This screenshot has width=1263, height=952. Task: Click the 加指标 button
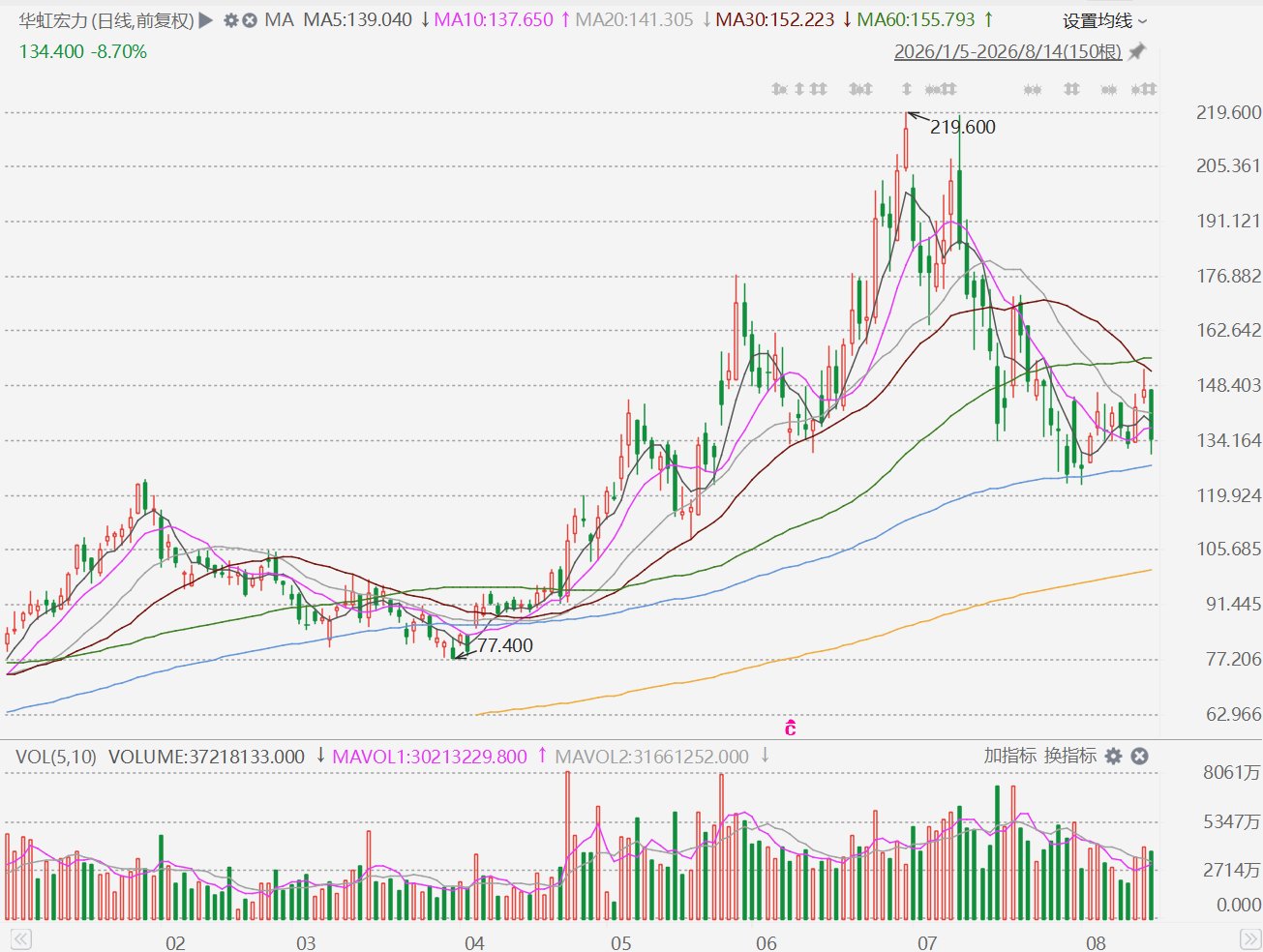click(1009, 756)
